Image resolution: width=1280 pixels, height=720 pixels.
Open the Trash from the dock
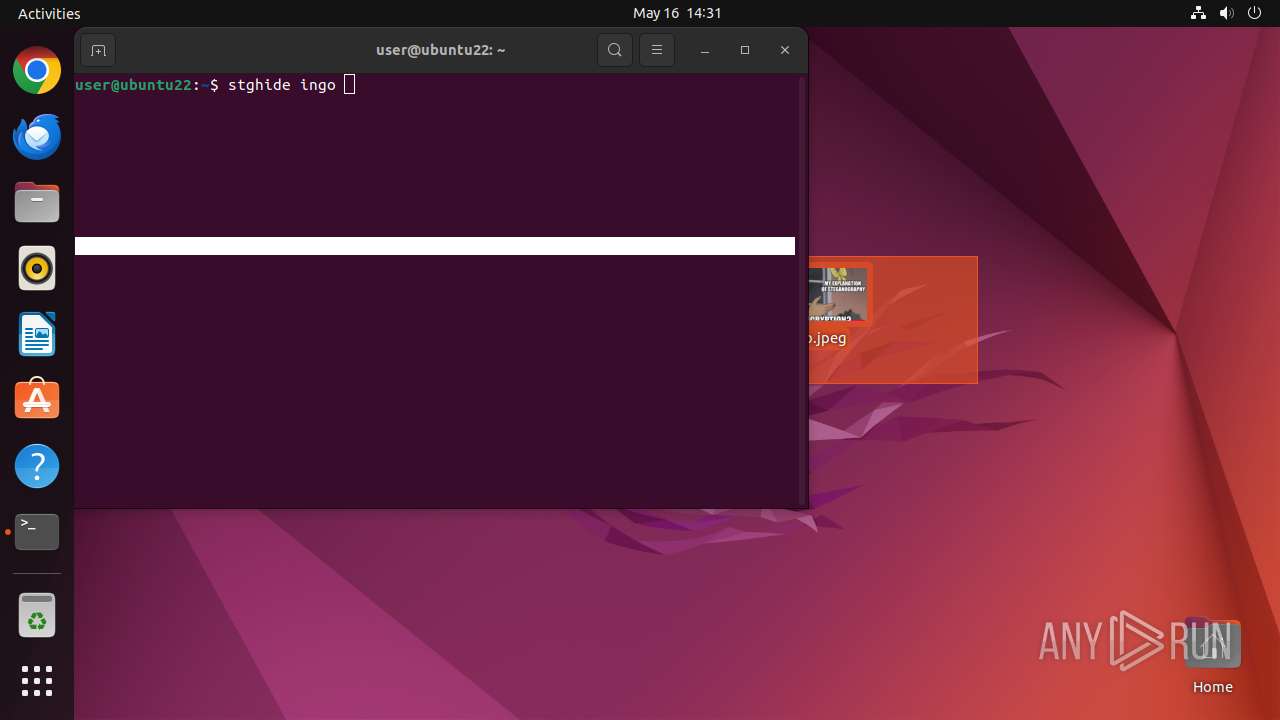click(x=37, y=615)
